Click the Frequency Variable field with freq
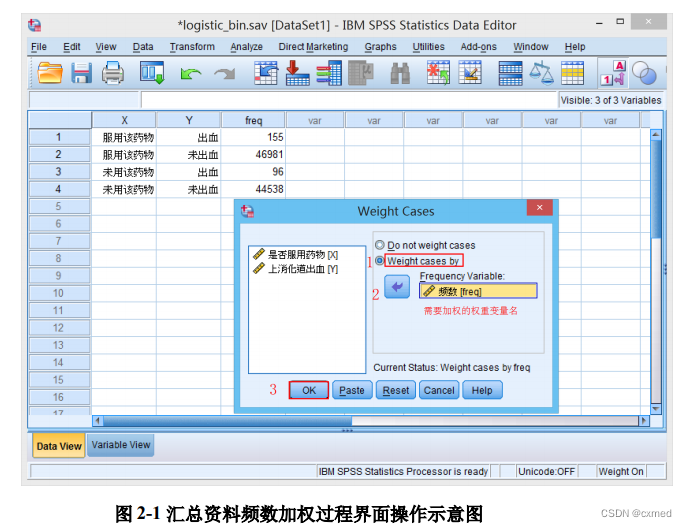Viewport: 687px width, 527px height. pyautogui.click(x=478, y=291)
